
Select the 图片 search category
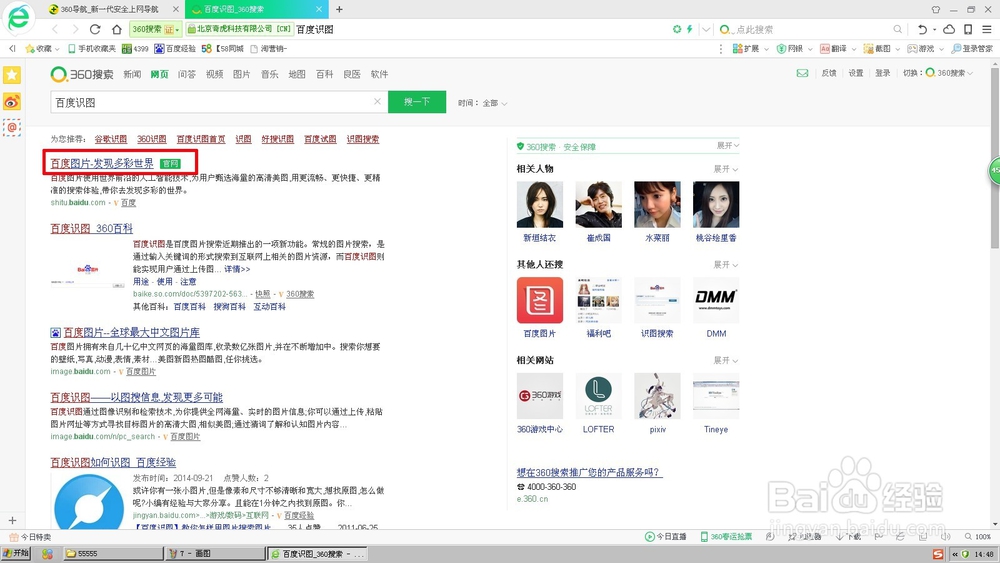point(242,74)
